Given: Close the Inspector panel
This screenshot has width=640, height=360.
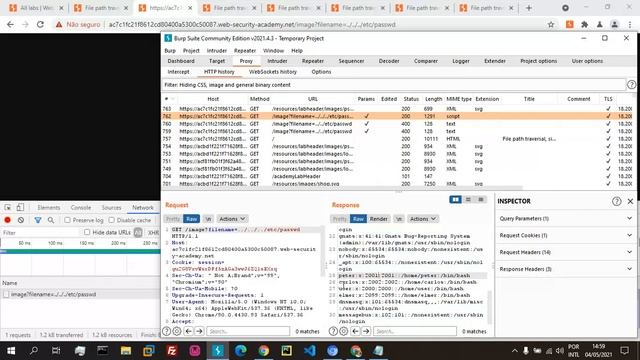Looking at the screenshot, I should 630,201.
